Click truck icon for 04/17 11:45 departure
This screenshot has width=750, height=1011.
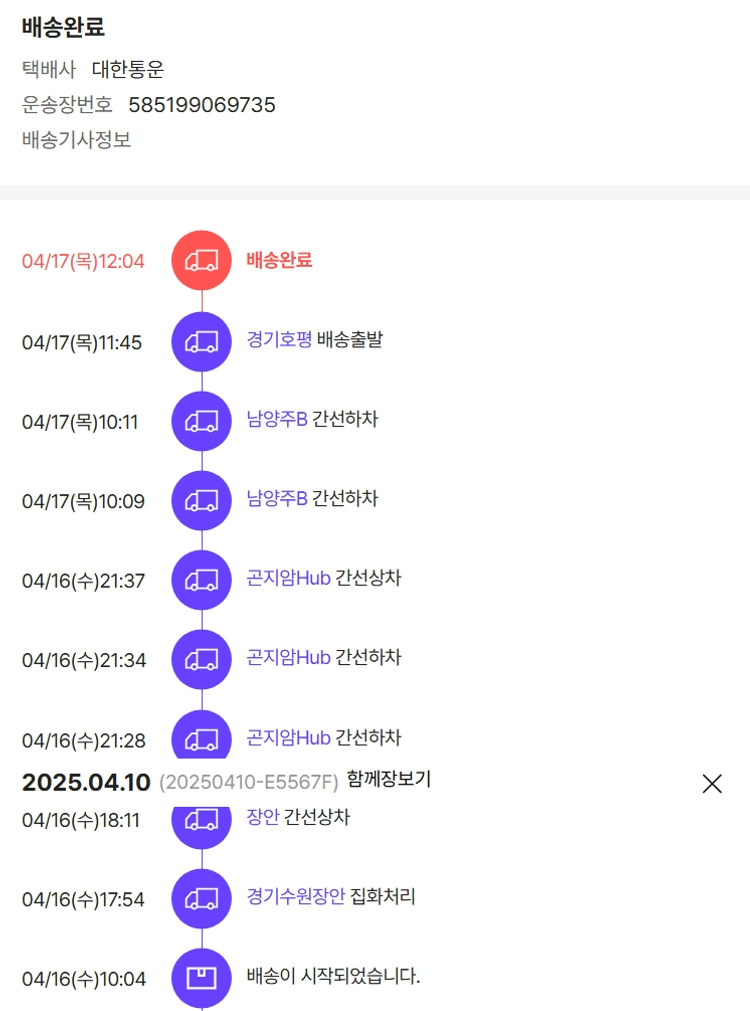202,342
